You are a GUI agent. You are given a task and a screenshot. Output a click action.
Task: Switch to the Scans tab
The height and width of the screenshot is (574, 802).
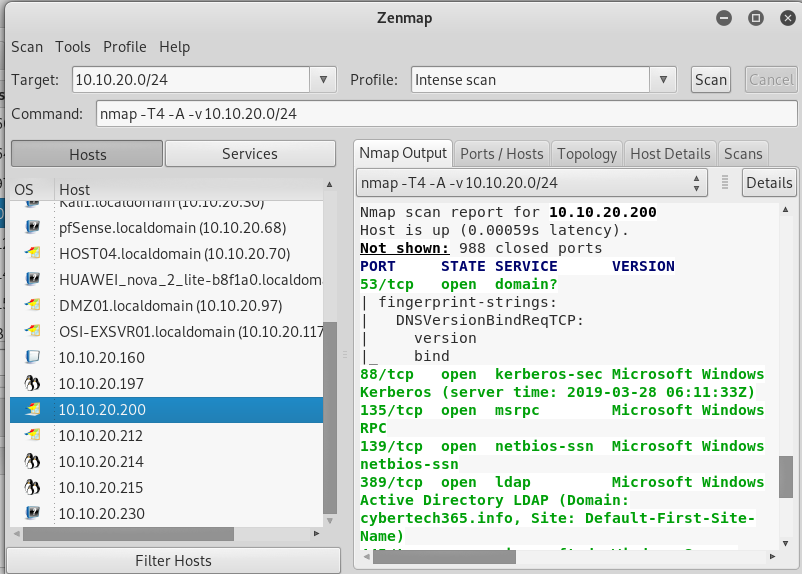[x=743, y=154]
